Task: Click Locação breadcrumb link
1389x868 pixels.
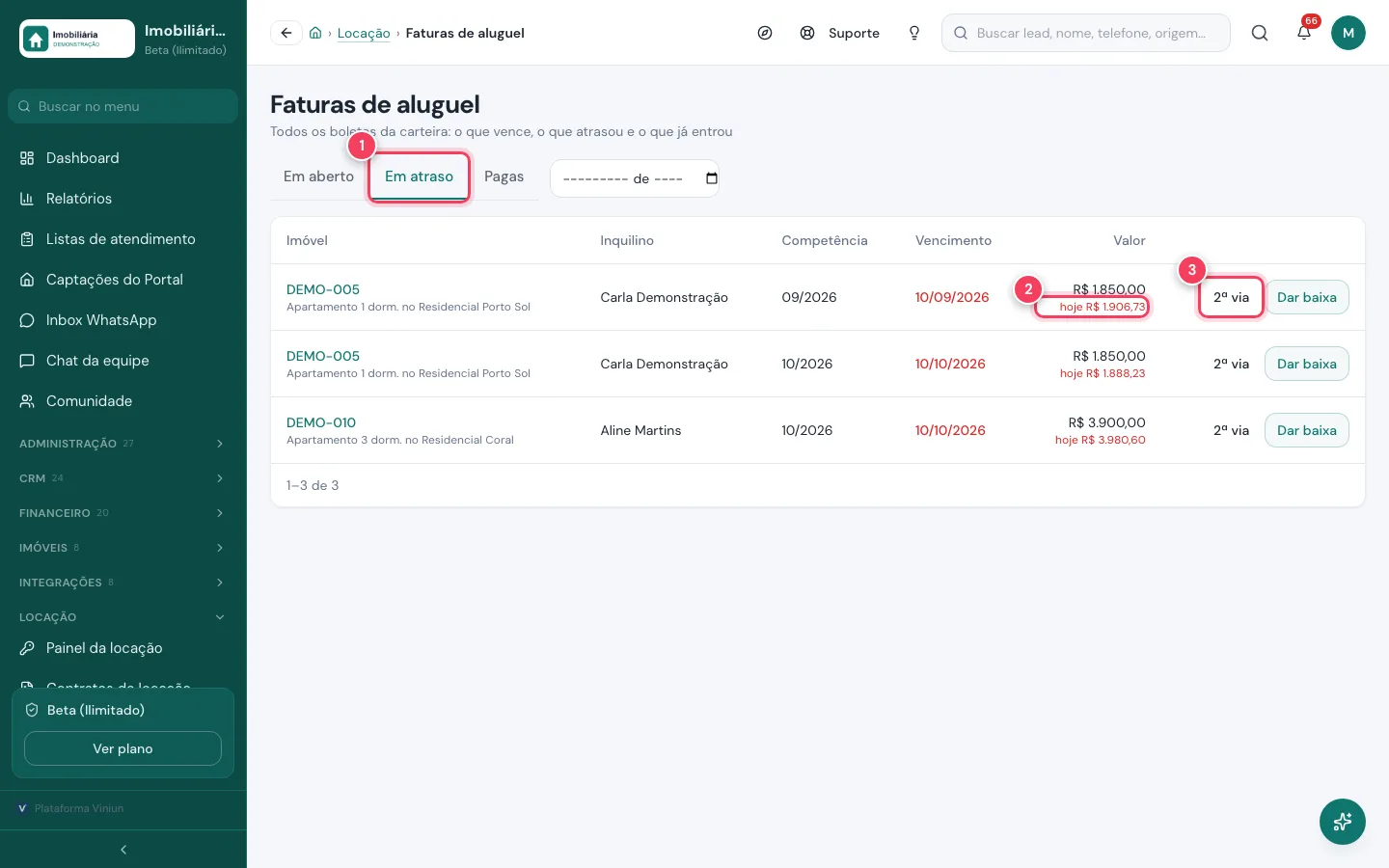Action: [364, 33]
